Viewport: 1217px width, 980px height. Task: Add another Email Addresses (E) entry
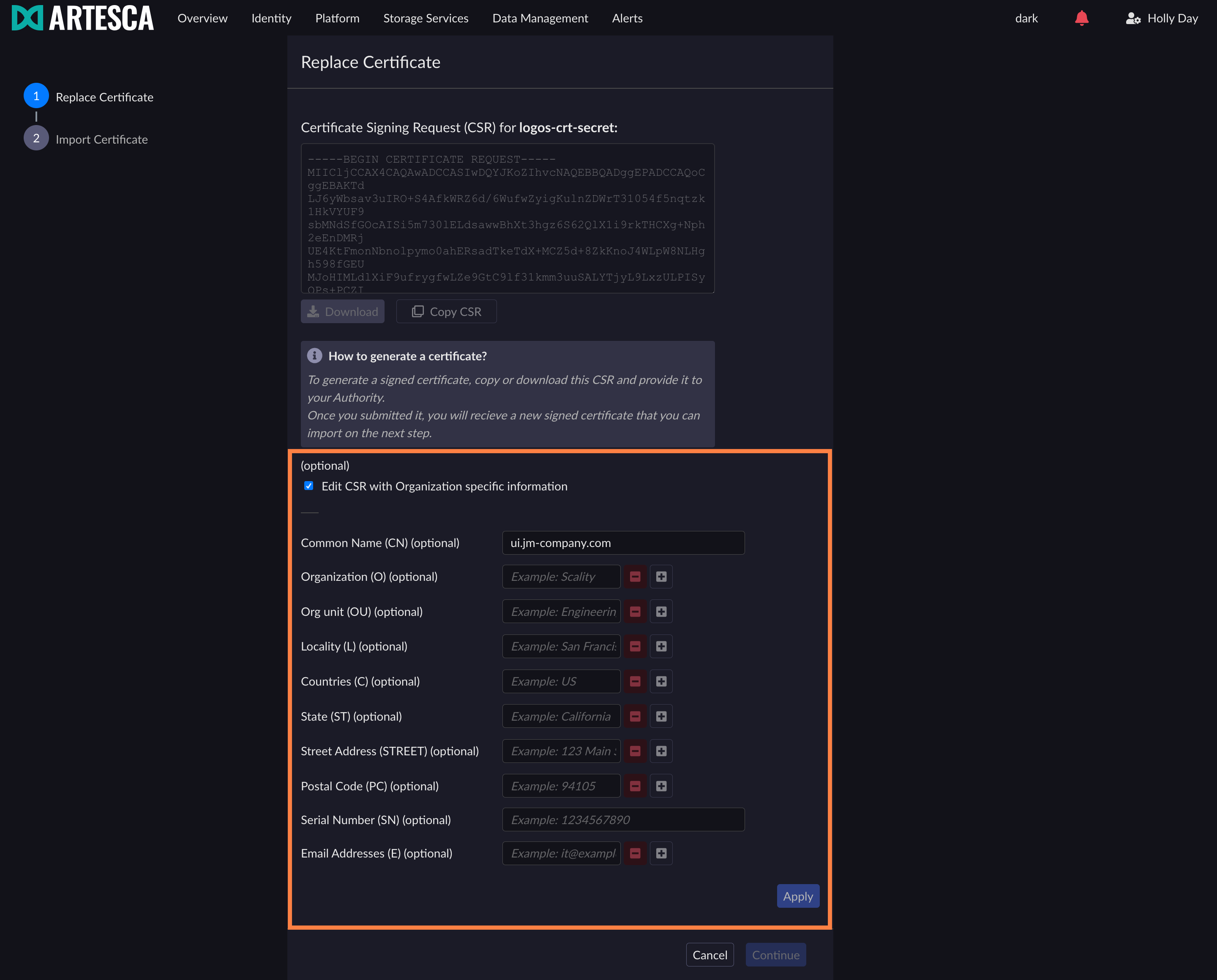(661, 853)
